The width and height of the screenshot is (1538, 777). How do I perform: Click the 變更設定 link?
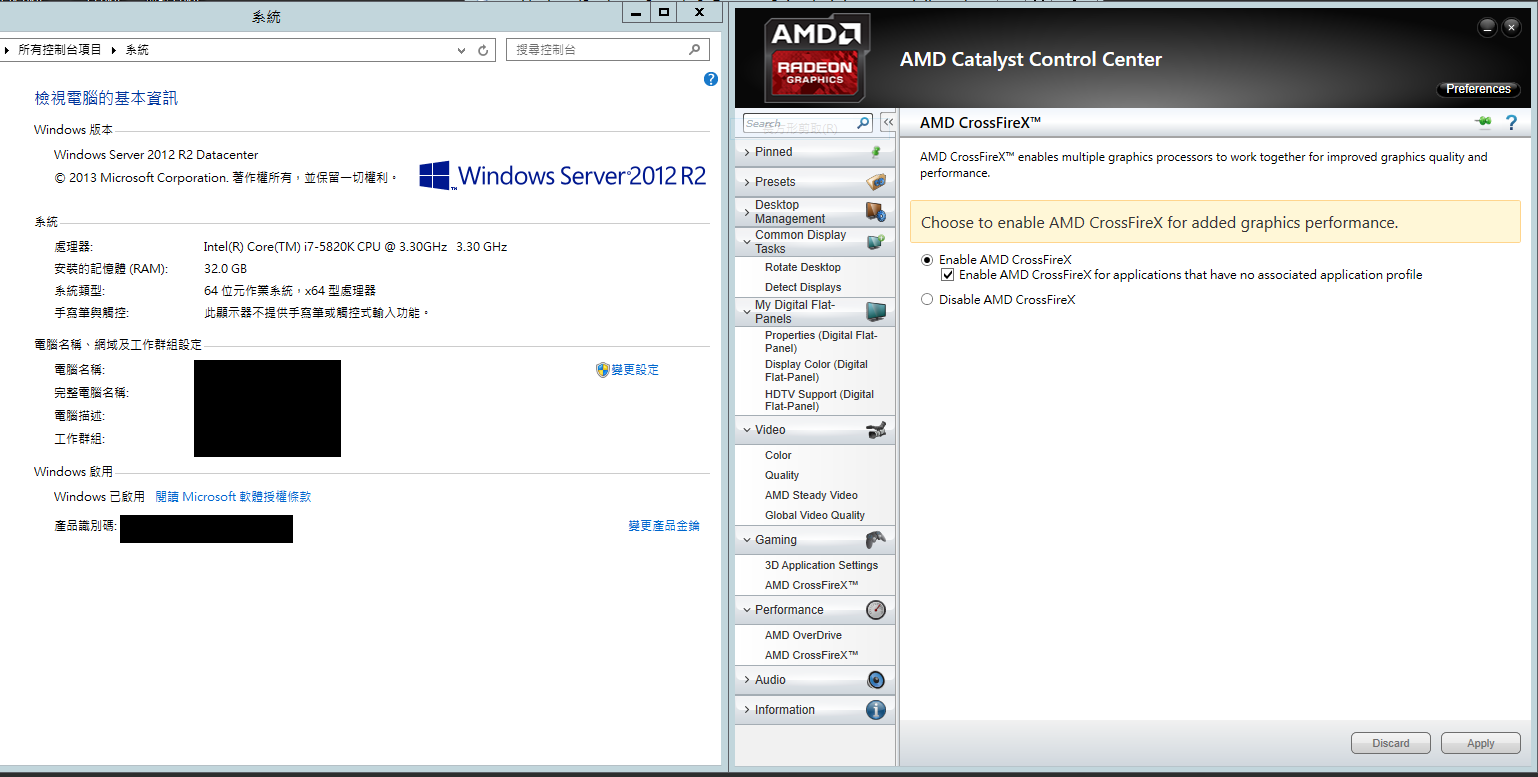click(635, 370)
